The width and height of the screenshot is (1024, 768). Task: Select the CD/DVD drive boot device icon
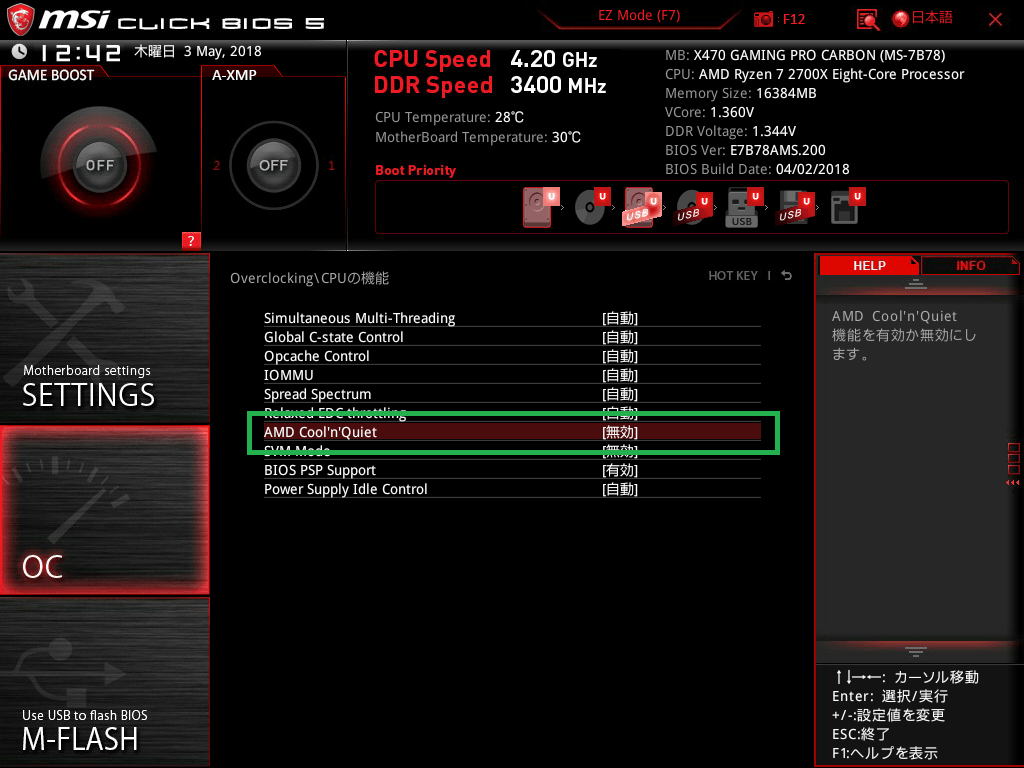point(592,208)
